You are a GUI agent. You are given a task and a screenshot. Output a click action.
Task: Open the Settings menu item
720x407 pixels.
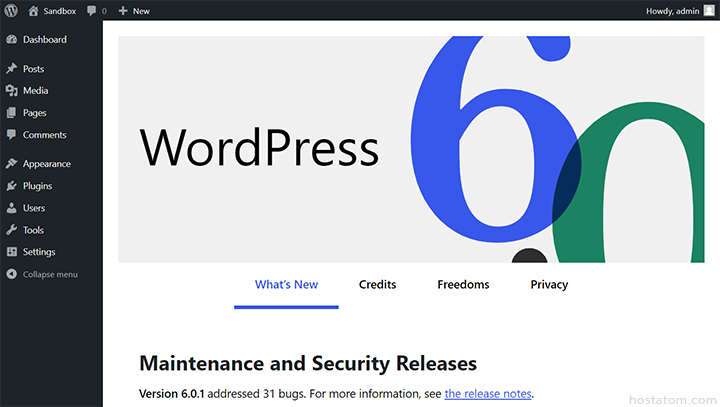[x=39, y=252]
